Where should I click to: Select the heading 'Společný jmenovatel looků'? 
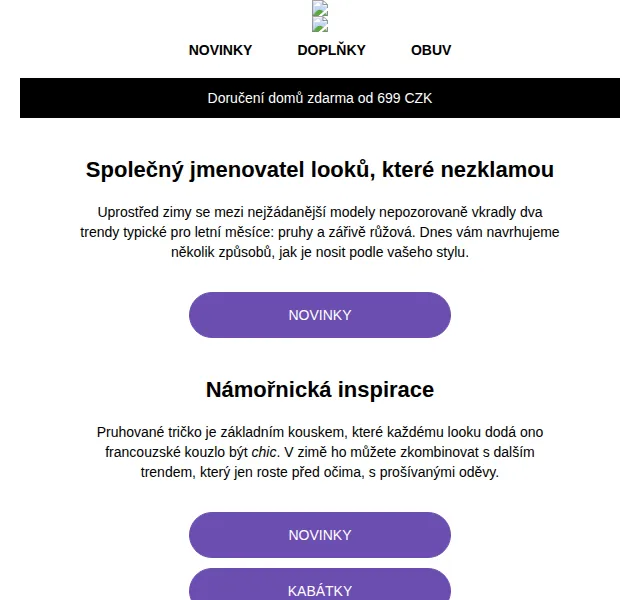point(320,169)
